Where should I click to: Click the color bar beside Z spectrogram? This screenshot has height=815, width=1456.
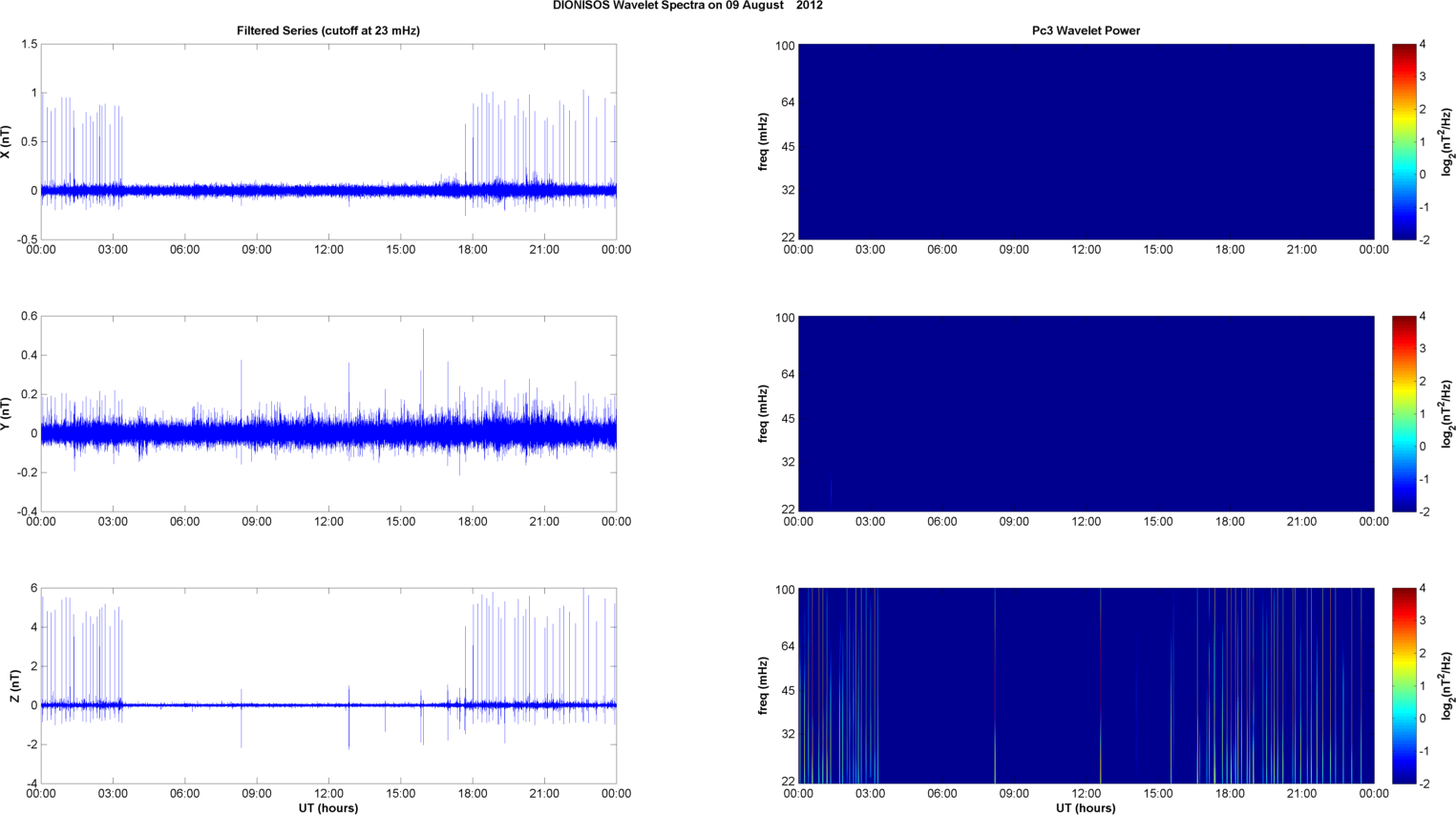tap(1403, 685)
